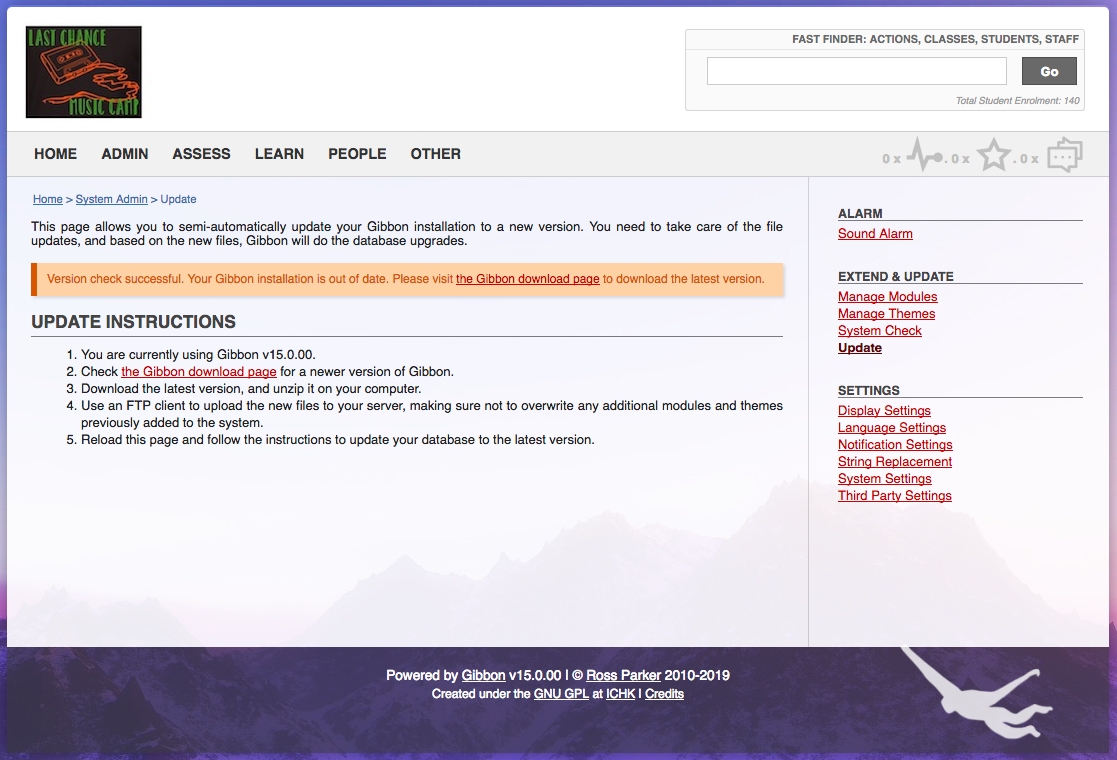Click the Last Chance Music Camp logo
Image resolution: width=1117 pixels, height=760 pixels.
pyautogui.click(x=83, y=72)
